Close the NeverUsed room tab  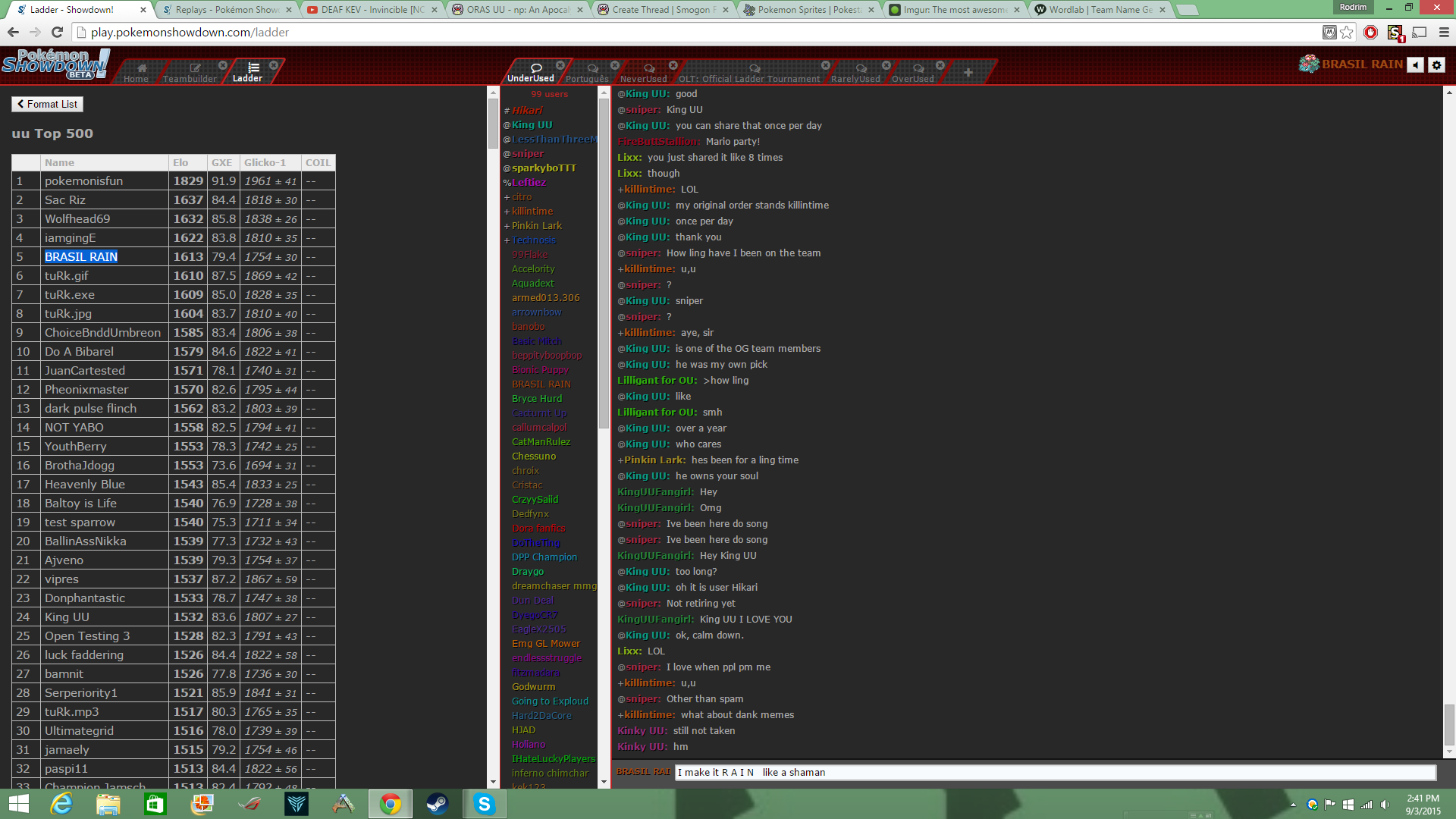[x=673, y=65]
